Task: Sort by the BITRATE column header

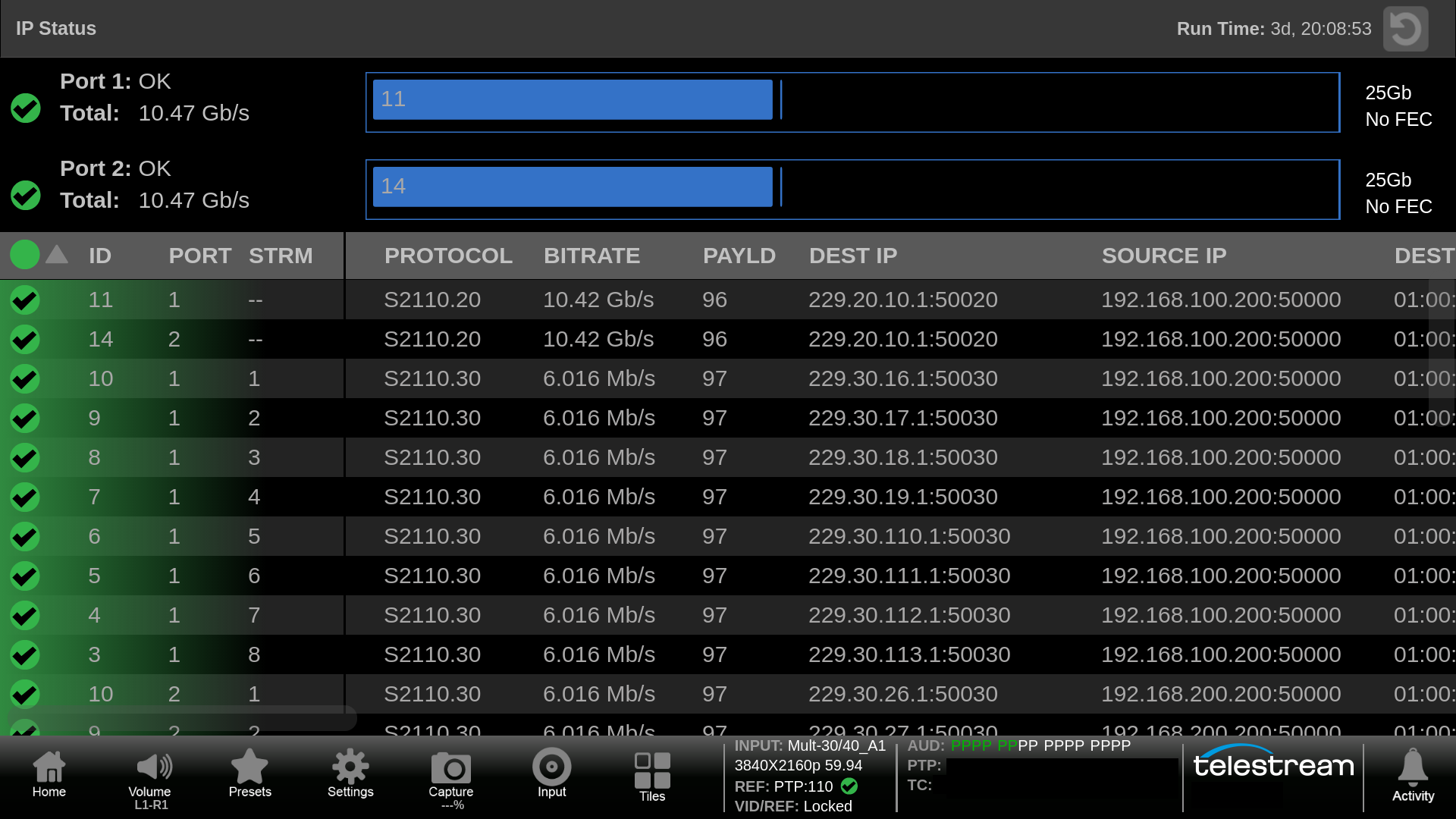Action: pyautogui.click(x=591, y=256)
